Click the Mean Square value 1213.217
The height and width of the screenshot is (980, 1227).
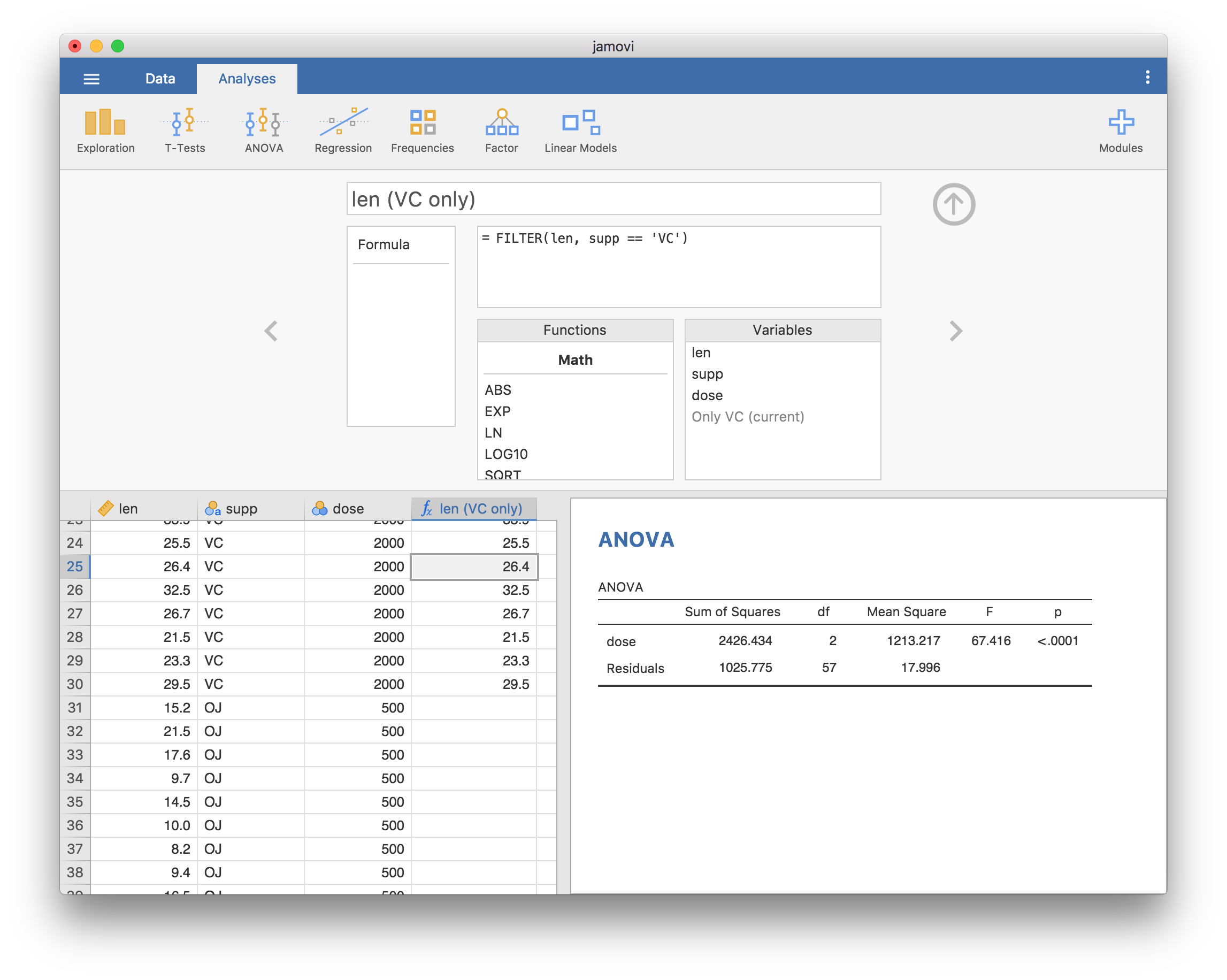[913, 641]
